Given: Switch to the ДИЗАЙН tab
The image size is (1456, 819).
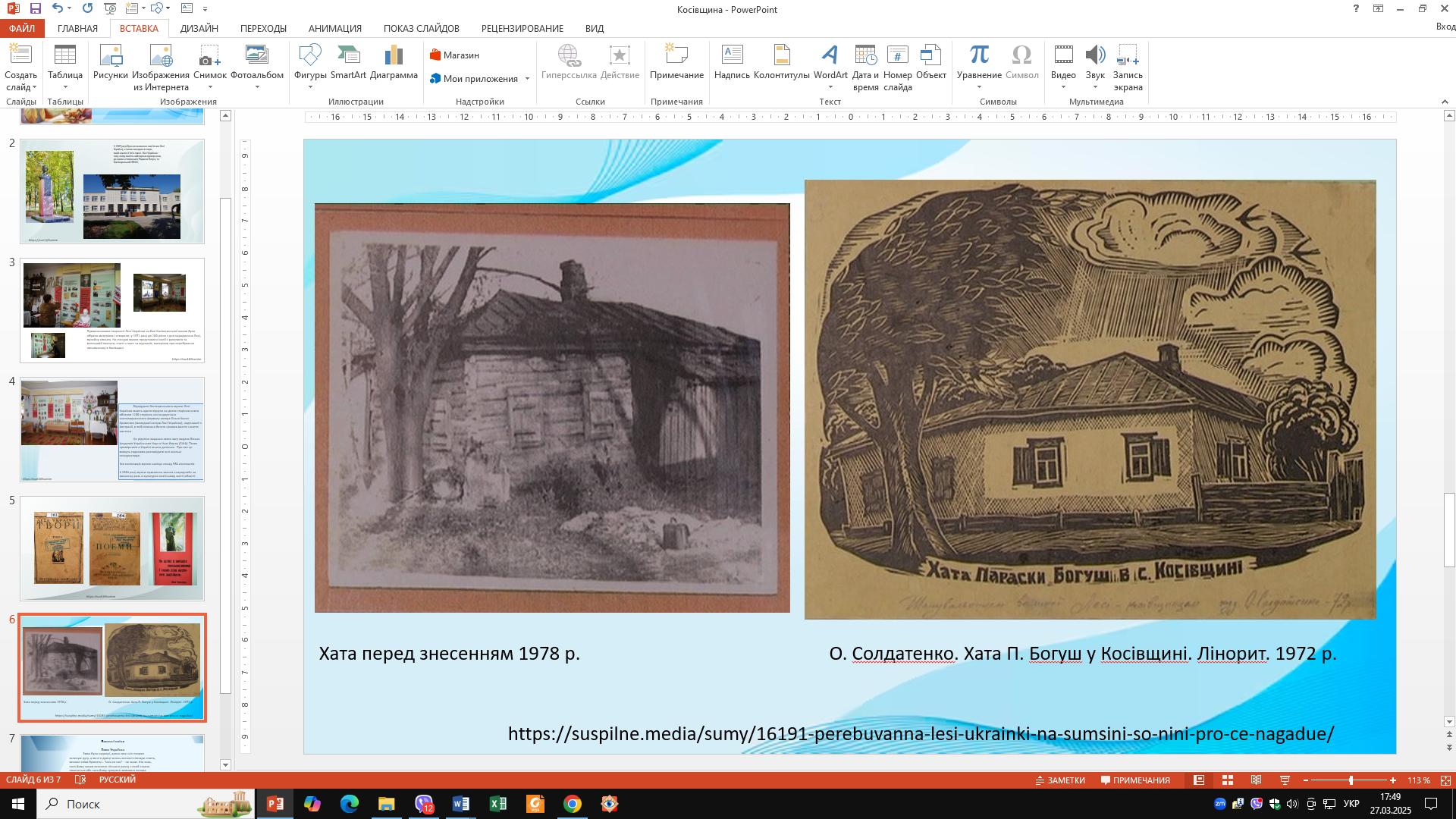Looking at the screenshot, I should tap(199, 28).
